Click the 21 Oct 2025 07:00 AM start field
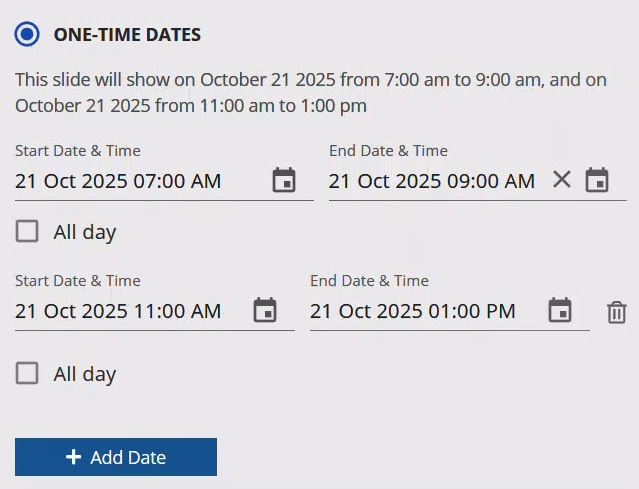Image resolution: width=639 pixels, height=489 pixels. click(x=118, y=182)
